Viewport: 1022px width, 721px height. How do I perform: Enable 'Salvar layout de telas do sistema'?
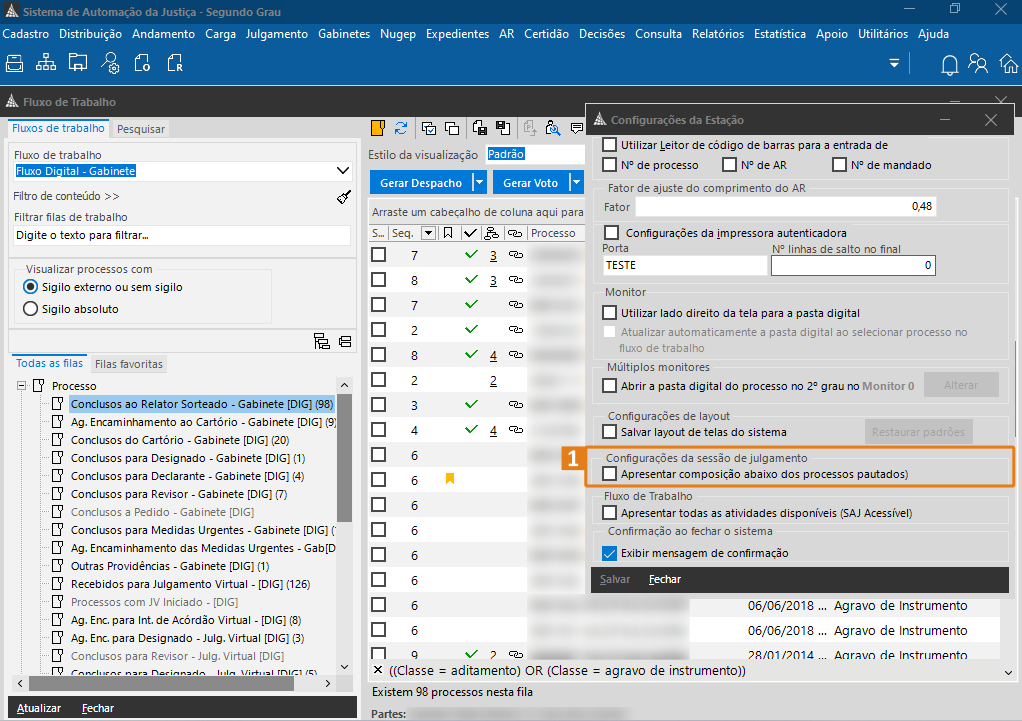point(609,431)
